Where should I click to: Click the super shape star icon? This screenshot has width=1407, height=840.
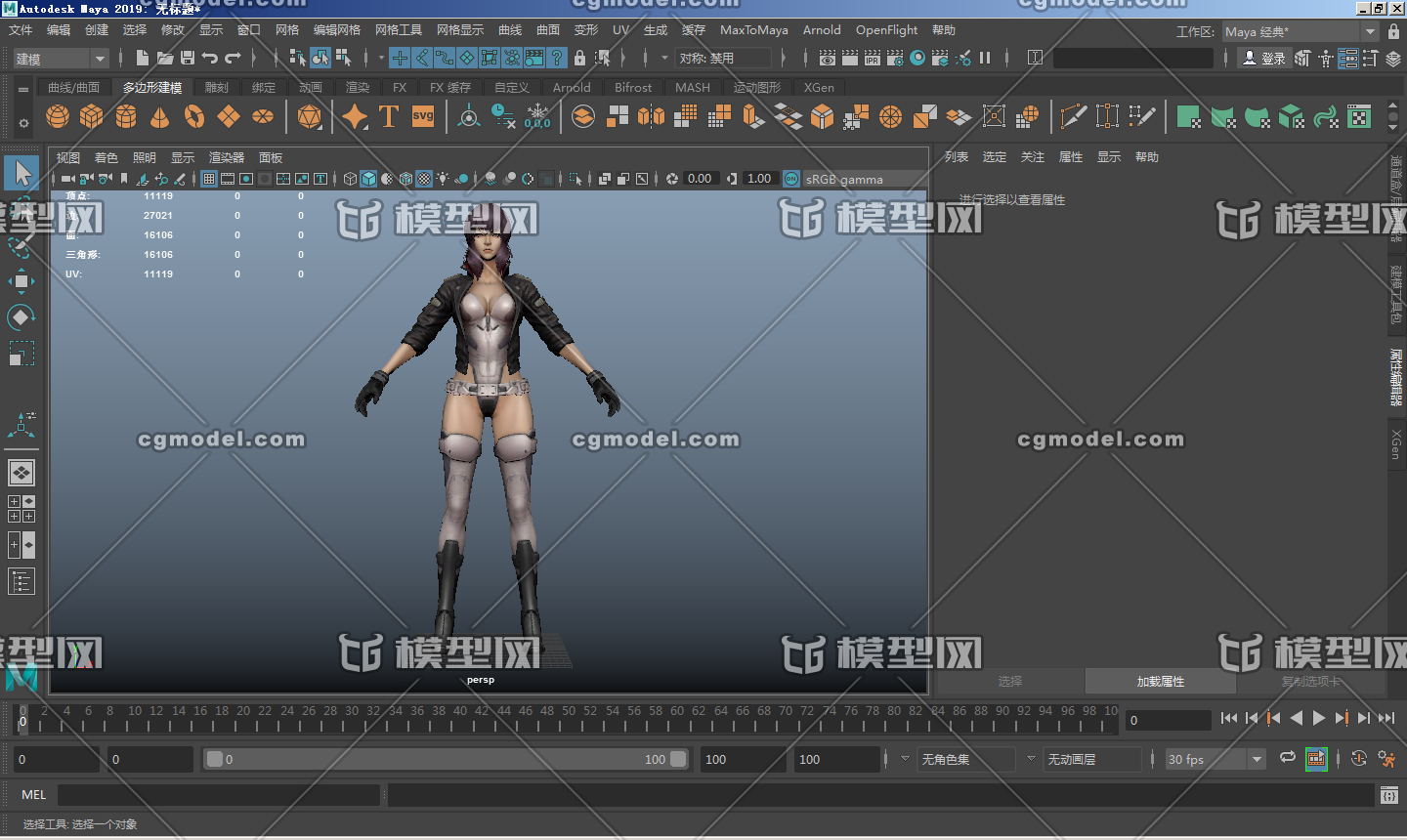coord(355,117)
